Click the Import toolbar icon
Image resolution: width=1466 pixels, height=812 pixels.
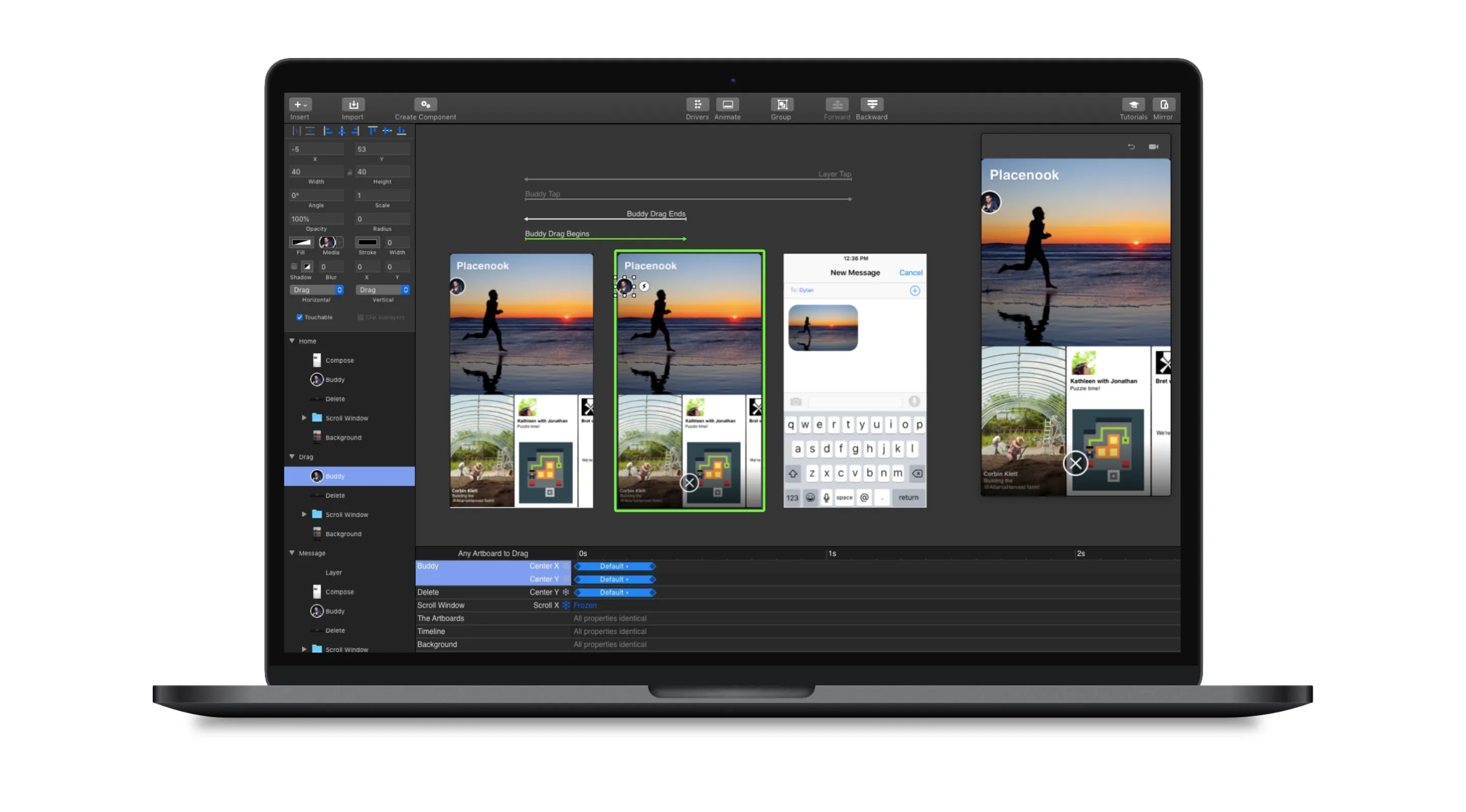[x=353, y=105]
